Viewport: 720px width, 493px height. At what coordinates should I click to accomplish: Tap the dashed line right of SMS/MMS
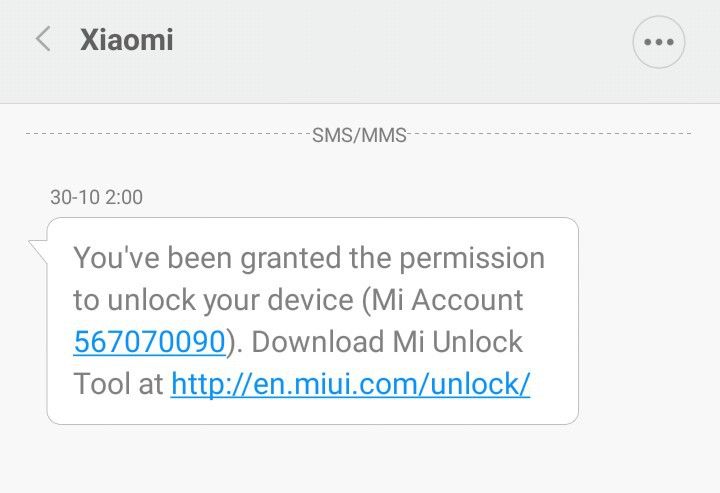click(550, 134)
